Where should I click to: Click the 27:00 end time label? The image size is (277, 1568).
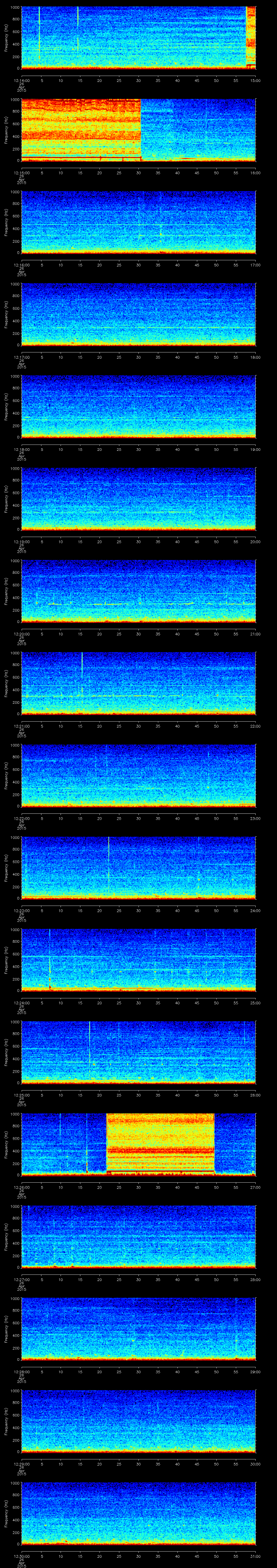tap(255, 1187)
